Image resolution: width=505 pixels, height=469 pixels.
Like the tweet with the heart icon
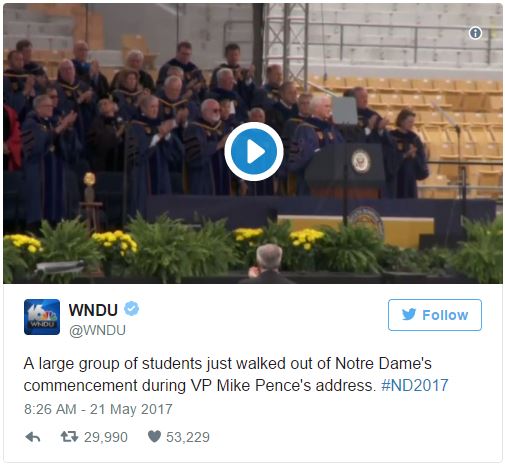154,436
